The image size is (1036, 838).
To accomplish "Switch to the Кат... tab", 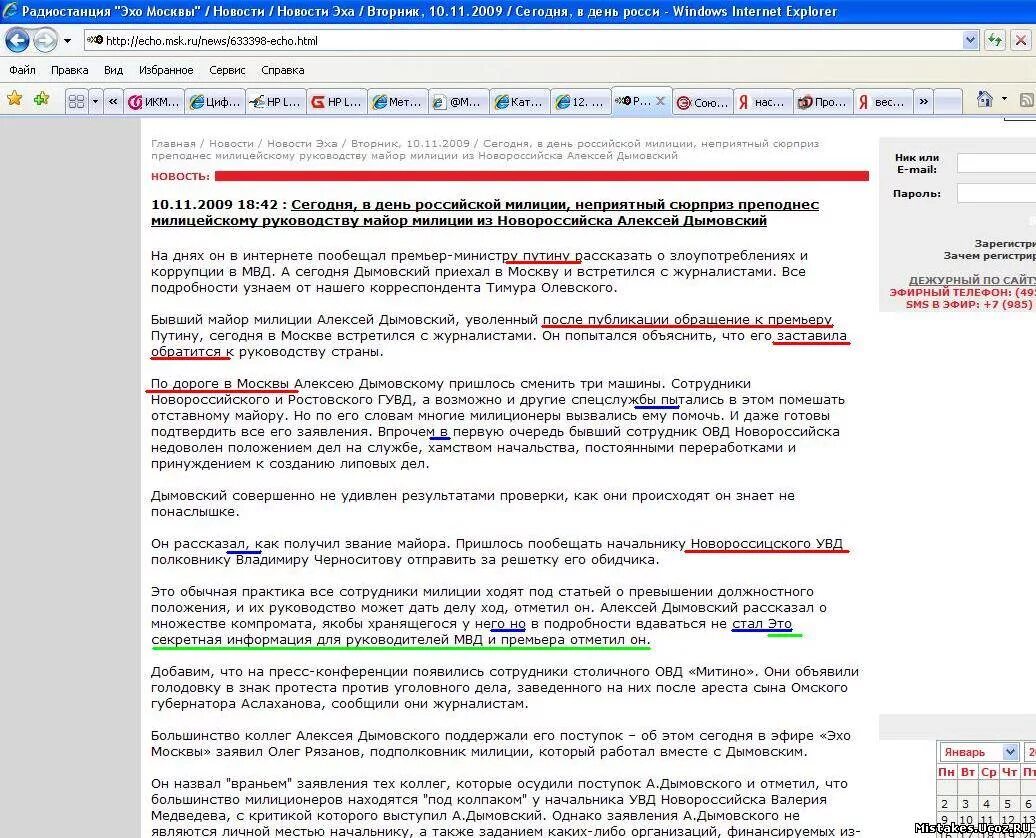I will pyautogui.click(x=519, y=102).
